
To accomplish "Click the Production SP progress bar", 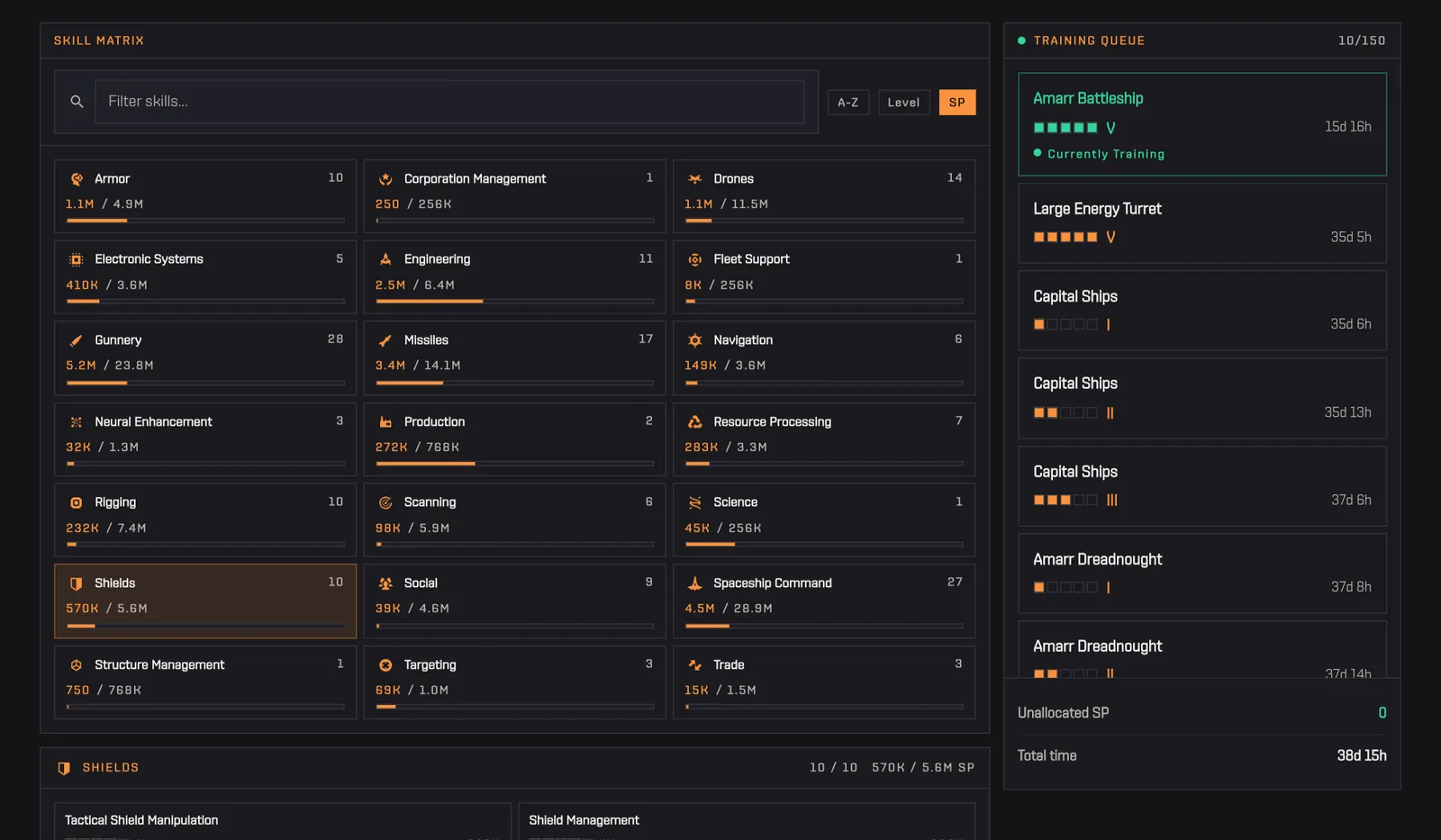I will [x=514, y=464].
